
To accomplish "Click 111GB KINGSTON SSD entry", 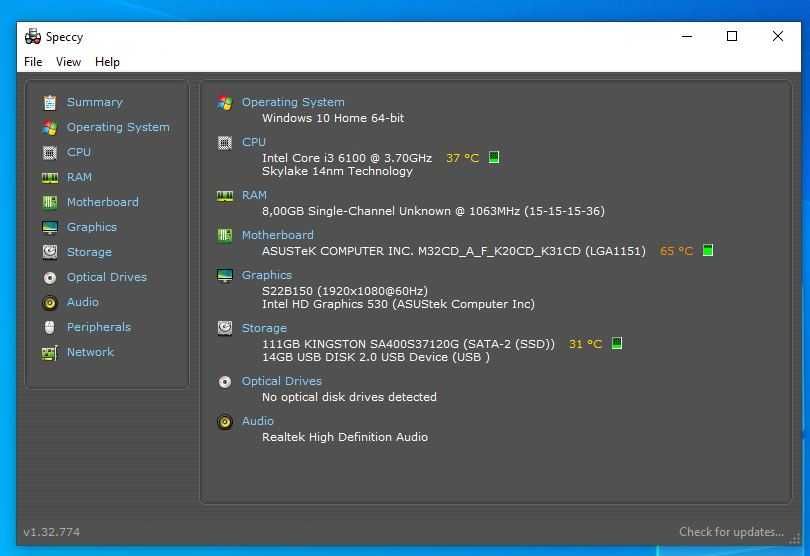I will tap(408, 344).
